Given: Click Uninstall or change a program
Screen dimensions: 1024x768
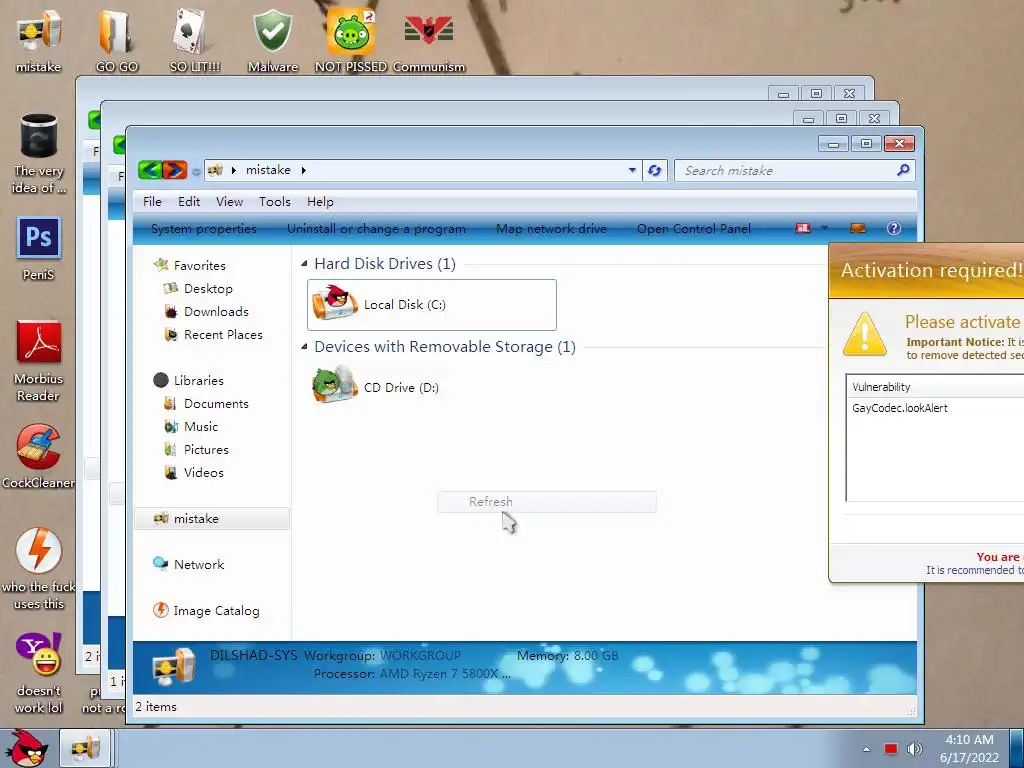Looking at the screenshot, I should 376,229.
